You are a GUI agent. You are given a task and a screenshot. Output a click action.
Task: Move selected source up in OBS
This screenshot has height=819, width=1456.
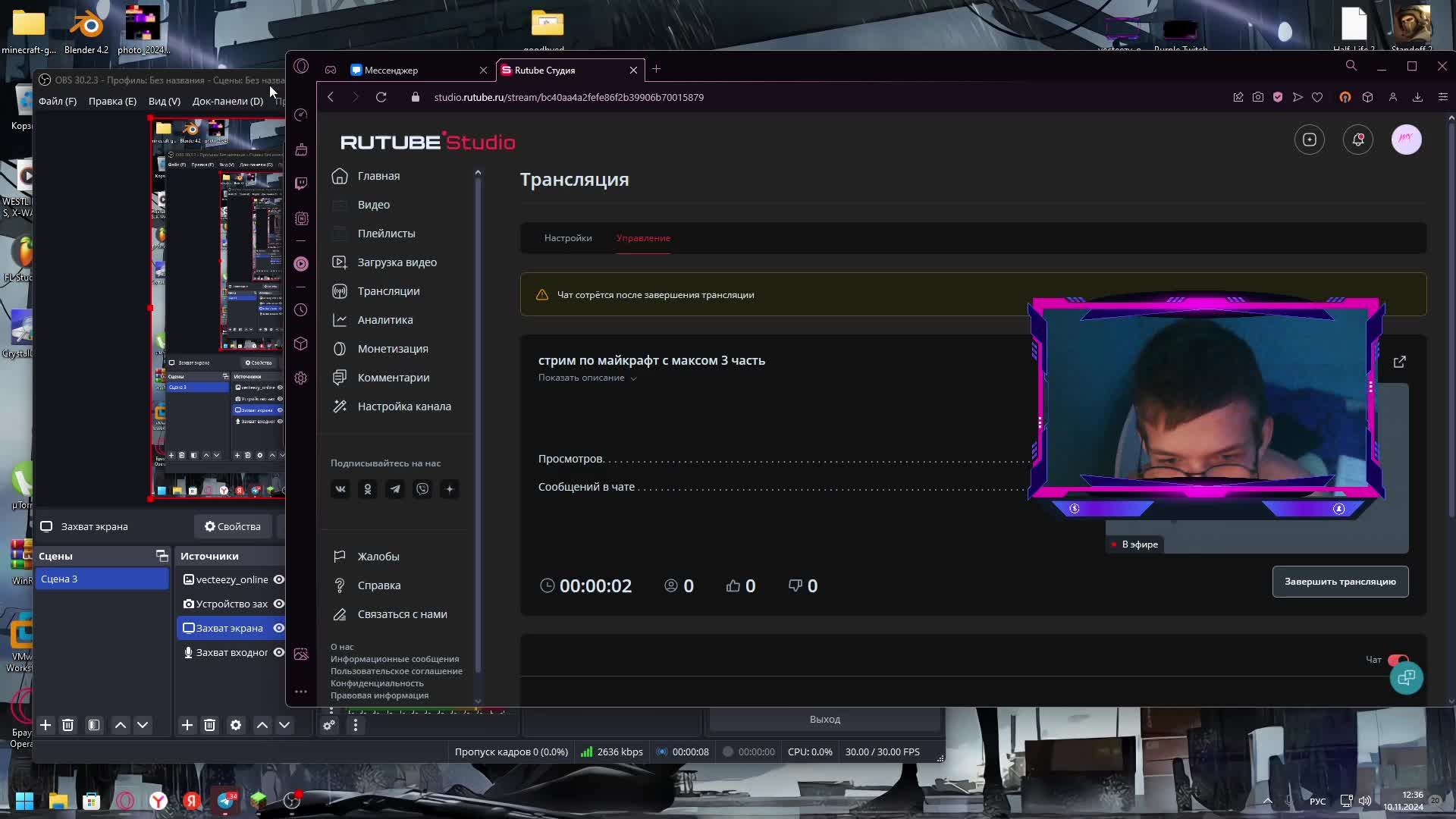(x=262, y=726)
